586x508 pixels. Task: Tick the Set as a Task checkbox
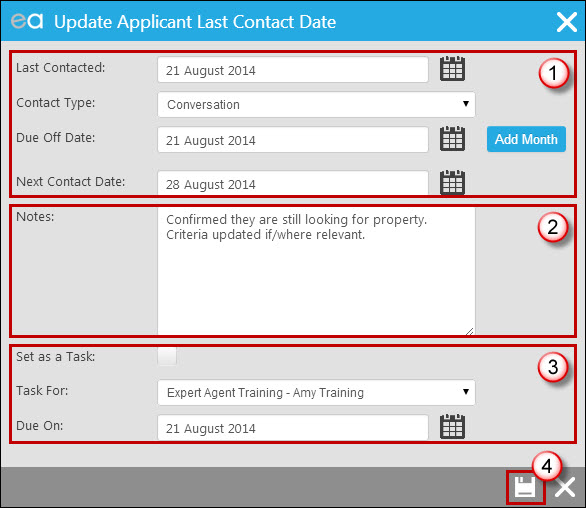point(167,356)
